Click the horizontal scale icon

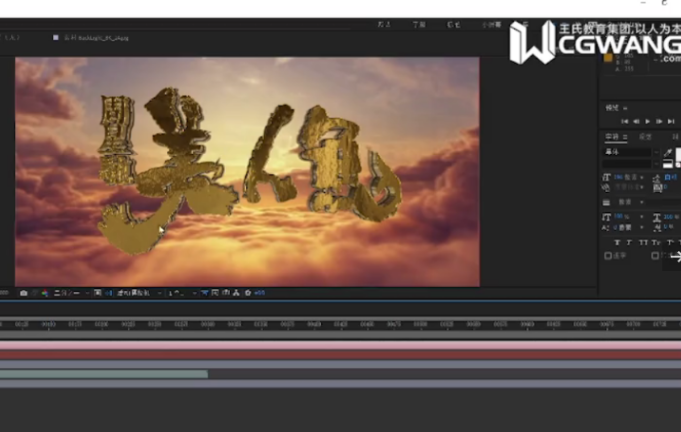(657, 218)
